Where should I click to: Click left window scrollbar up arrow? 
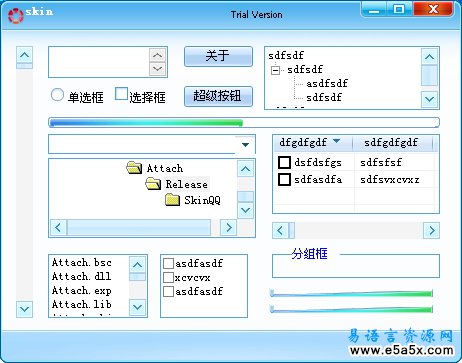(x=24, y=55)
